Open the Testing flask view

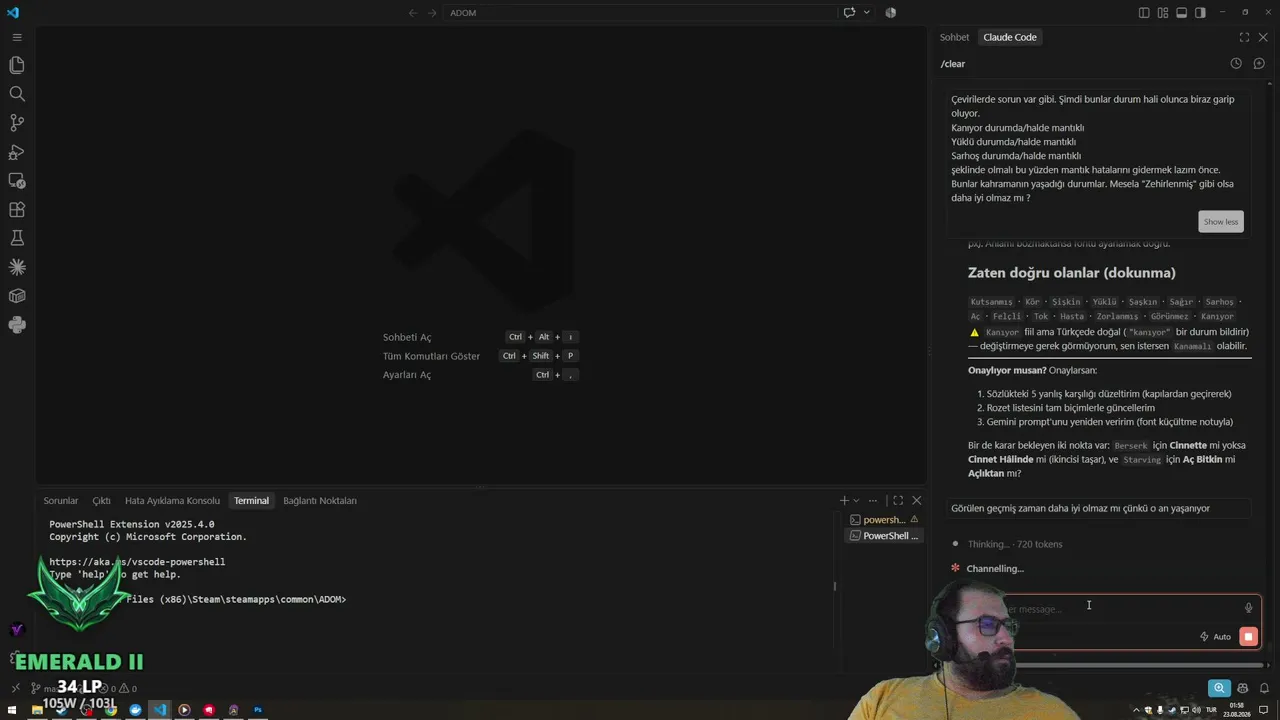[x=17, y=238]
